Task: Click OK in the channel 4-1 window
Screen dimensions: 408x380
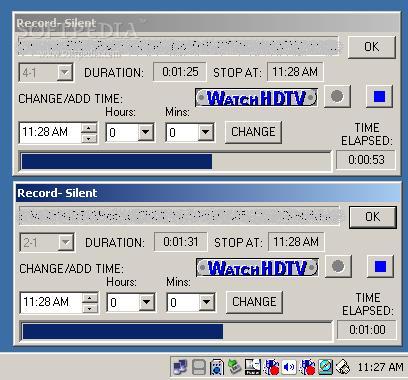Action: pyautogui.click(x=372, y=47)
